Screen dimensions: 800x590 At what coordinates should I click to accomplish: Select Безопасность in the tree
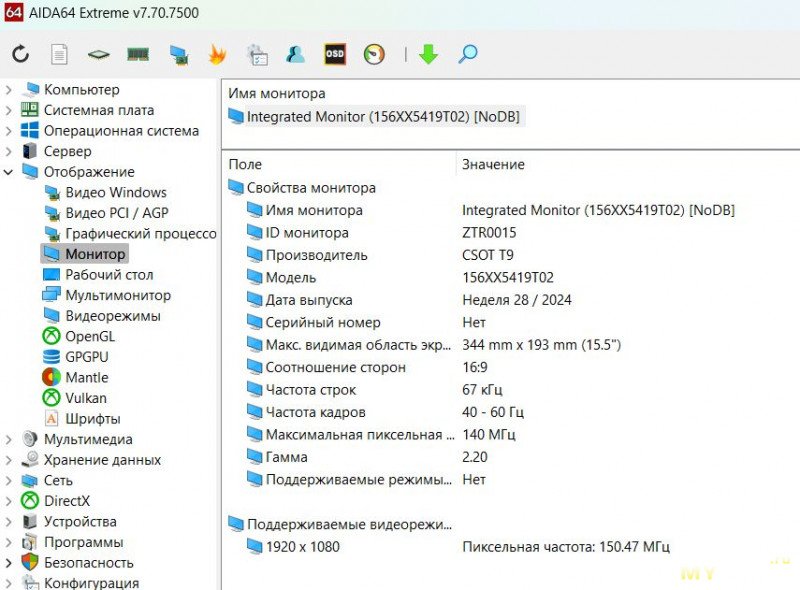click(x=78, y=563)
